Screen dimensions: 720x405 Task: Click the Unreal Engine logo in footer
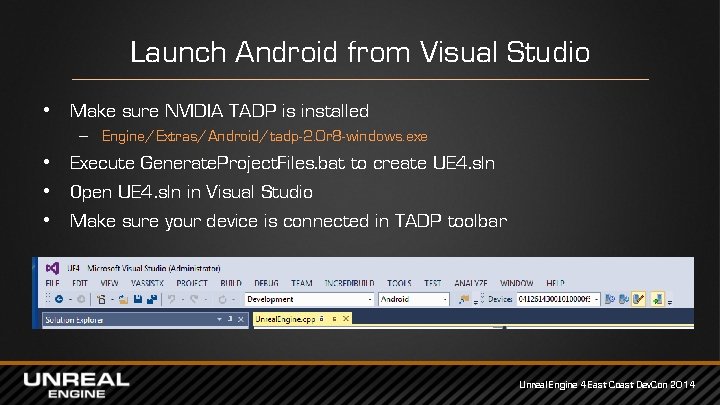tap(76, 385)
